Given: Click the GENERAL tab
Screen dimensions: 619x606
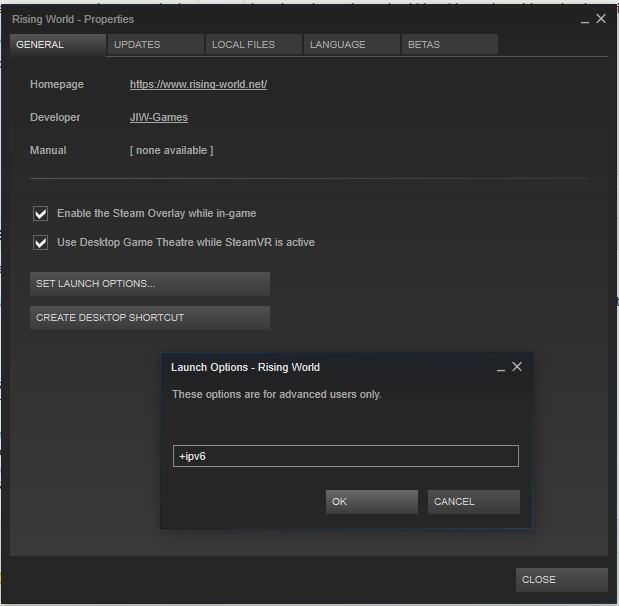Looking at the screenshot, I should coord(57,45).
